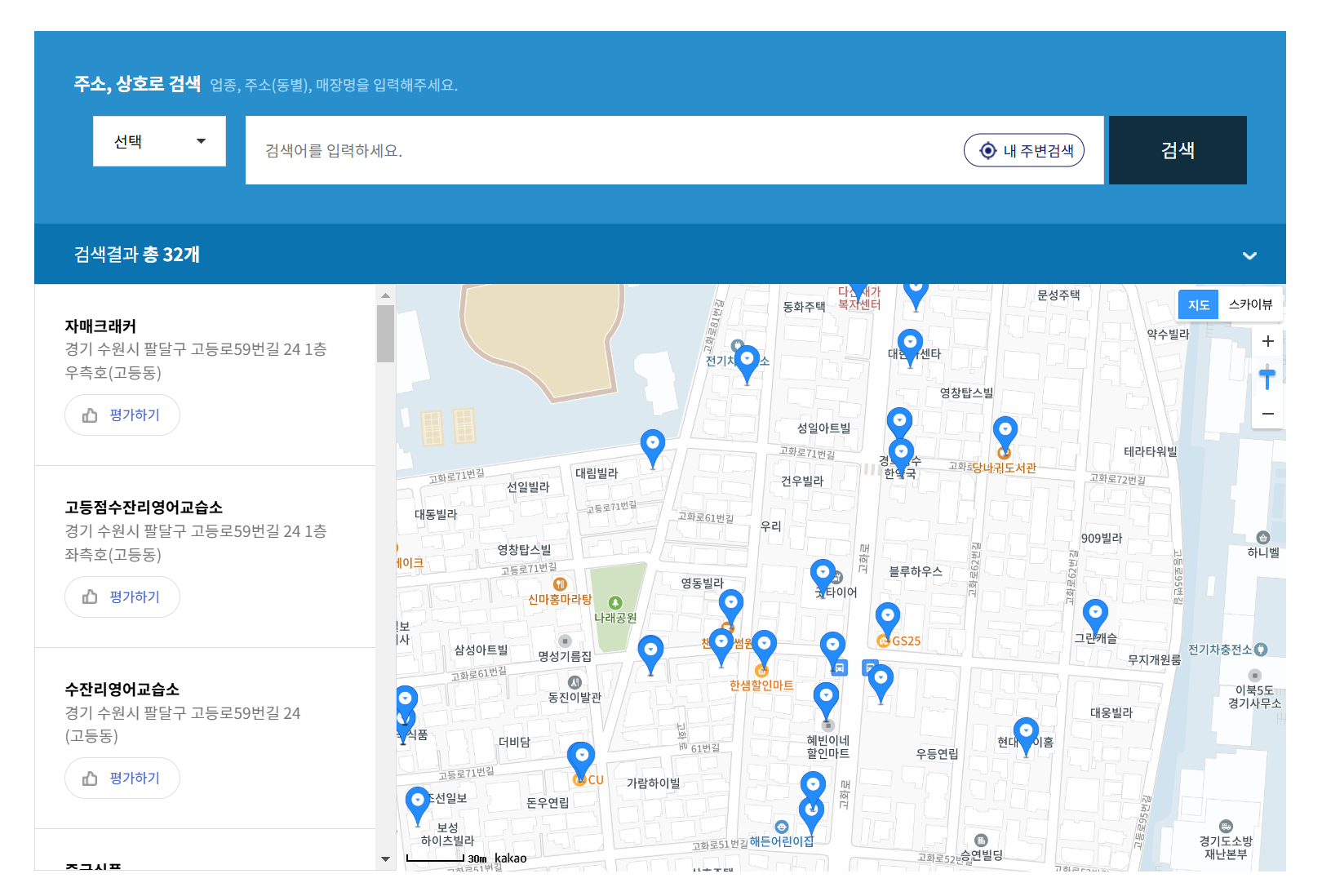Switch map to 지도 view
The image size is (1322, 896).
(1198, 304)
